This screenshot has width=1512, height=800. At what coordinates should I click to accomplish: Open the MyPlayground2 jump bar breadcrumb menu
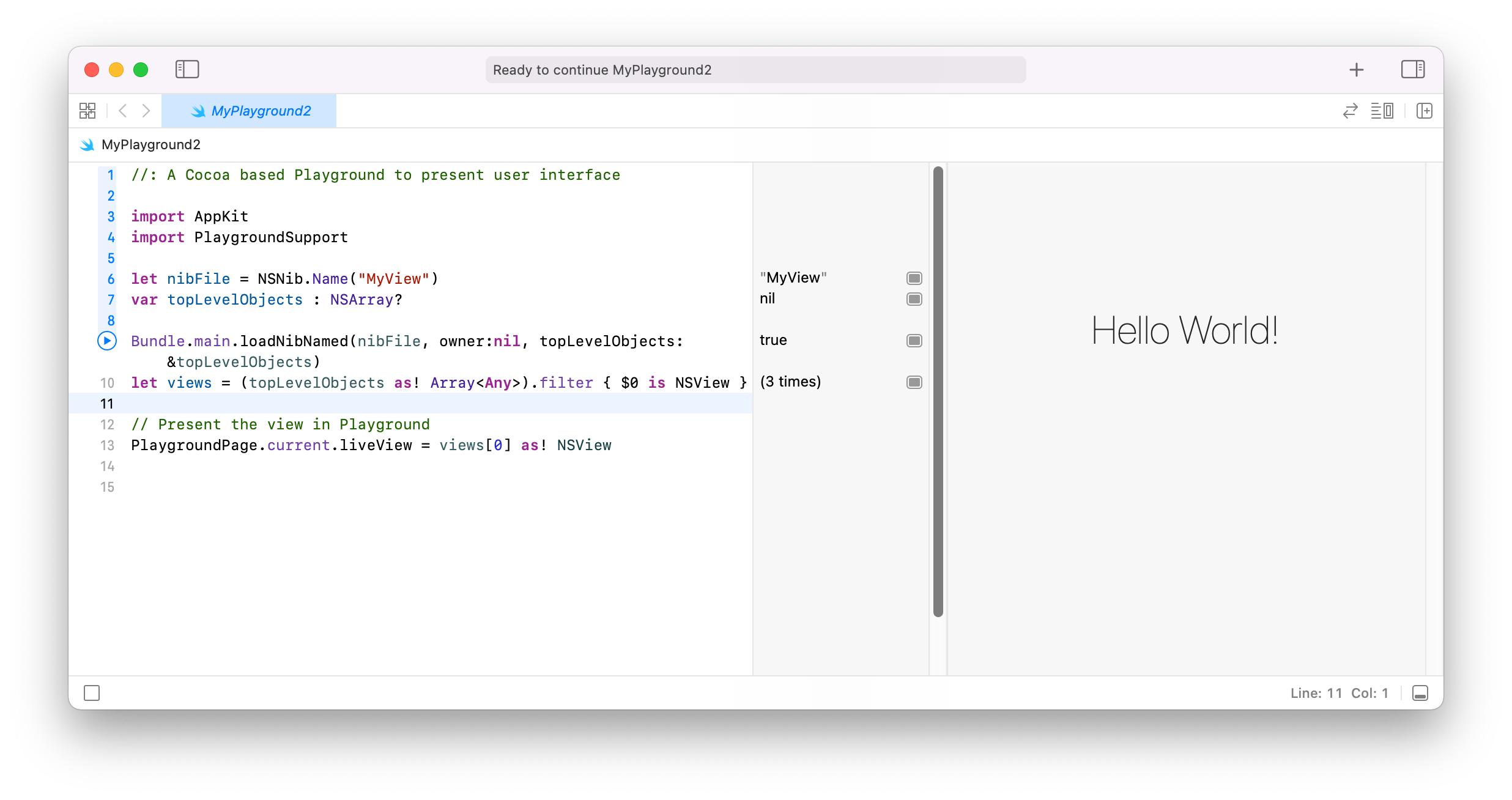pyautogui.click(x=150, y=144)
